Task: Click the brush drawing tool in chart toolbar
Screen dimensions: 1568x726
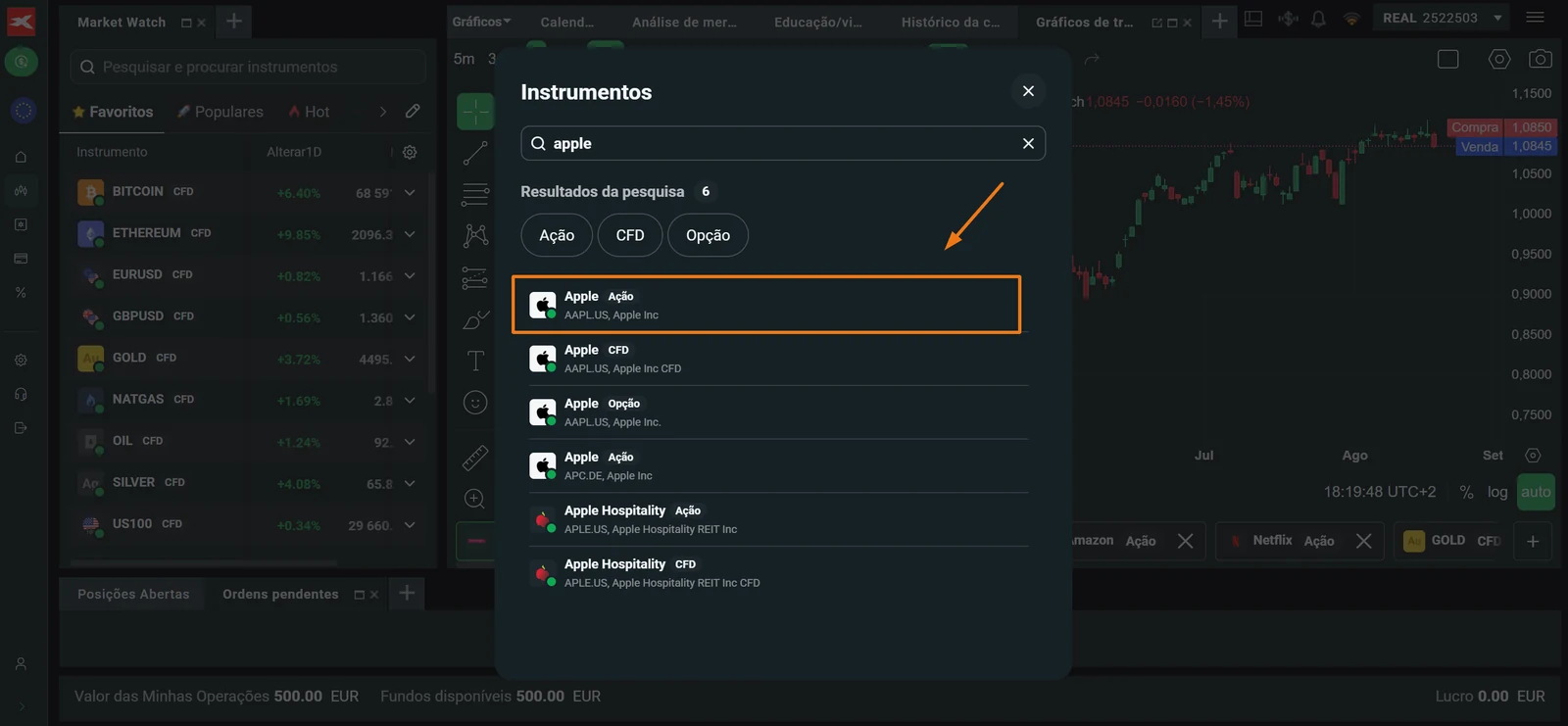Action: click(x=475, y=319)
